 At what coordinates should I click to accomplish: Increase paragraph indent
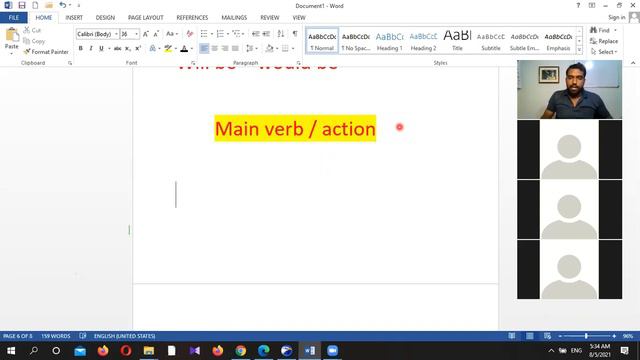click(x=266, y=33)
